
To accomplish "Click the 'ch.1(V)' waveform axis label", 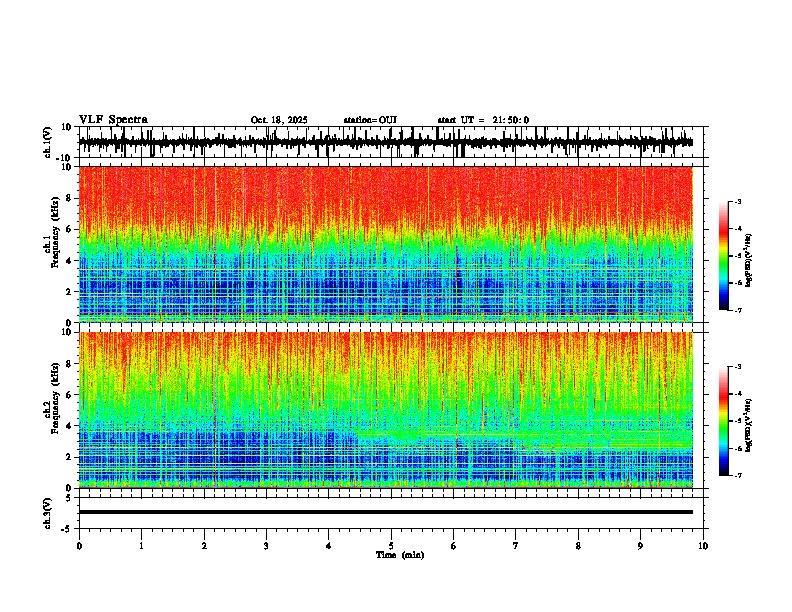I will pos(48,142).
